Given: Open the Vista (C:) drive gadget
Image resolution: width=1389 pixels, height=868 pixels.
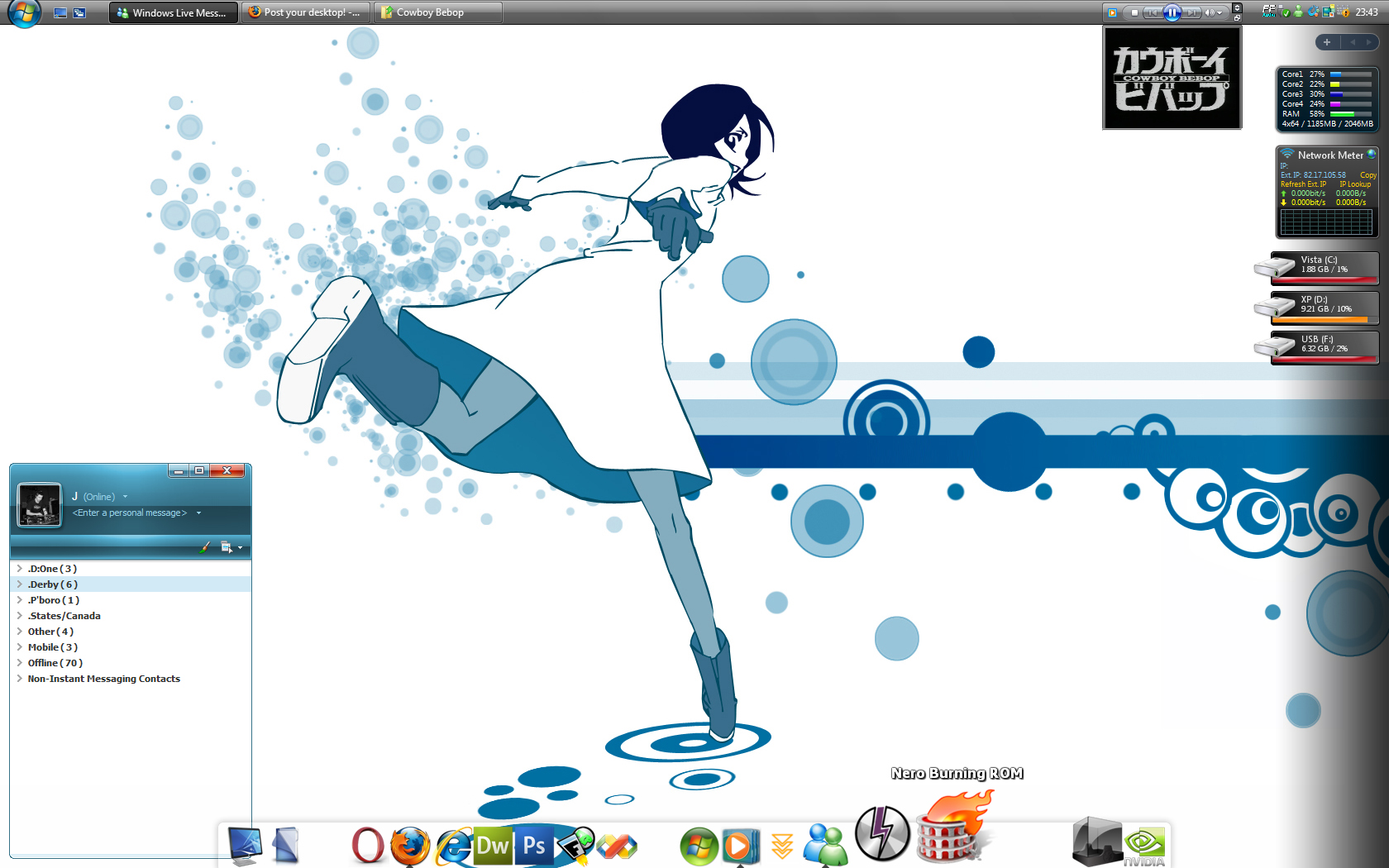Looking at the screenshot, I should pyautogui.click(x=1317, y=268).
